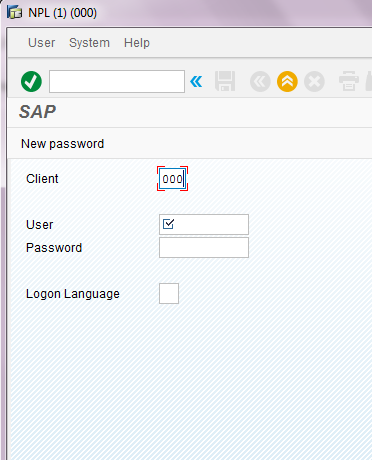The image size is (372, 460).
Task: Click the Password label
Action: [54, 248]
